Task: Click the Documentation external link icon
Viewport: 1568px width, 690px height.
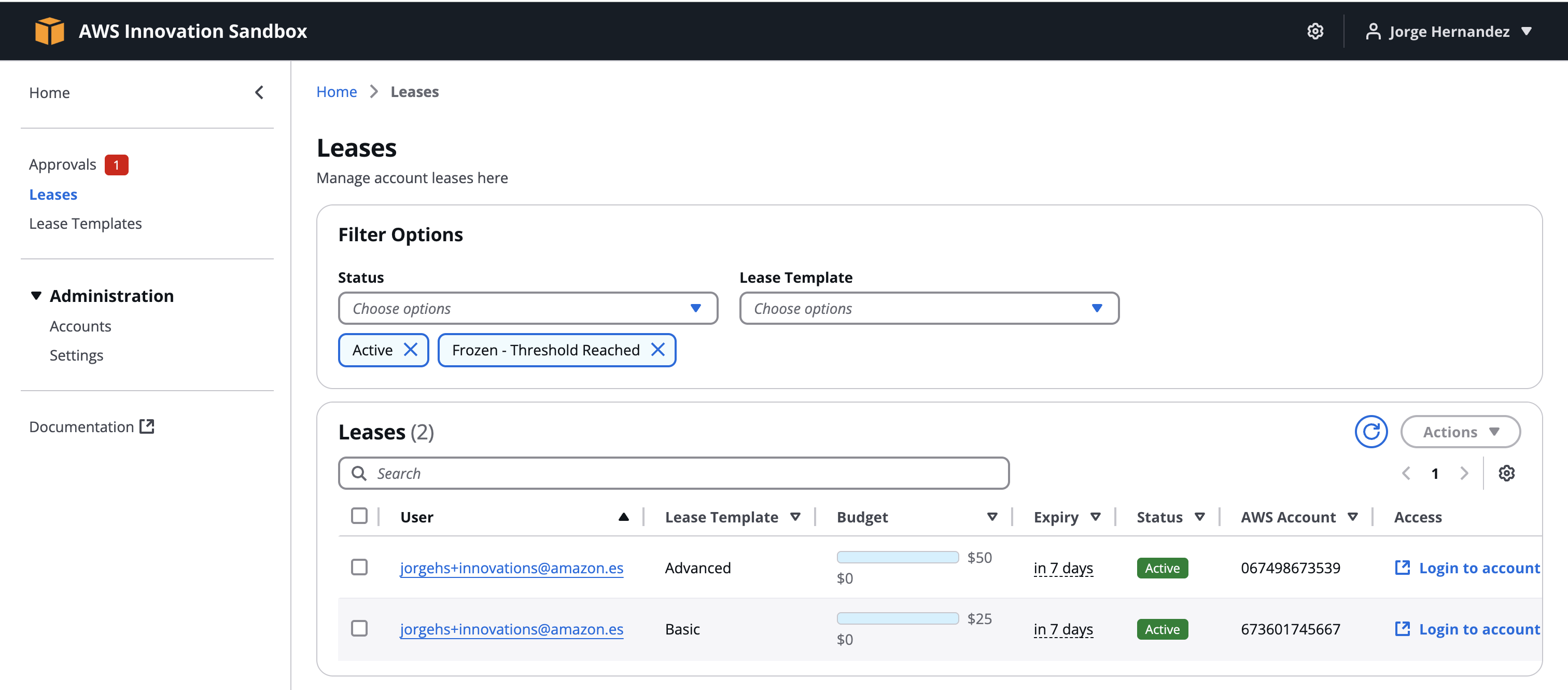Action: click(147, 426)
